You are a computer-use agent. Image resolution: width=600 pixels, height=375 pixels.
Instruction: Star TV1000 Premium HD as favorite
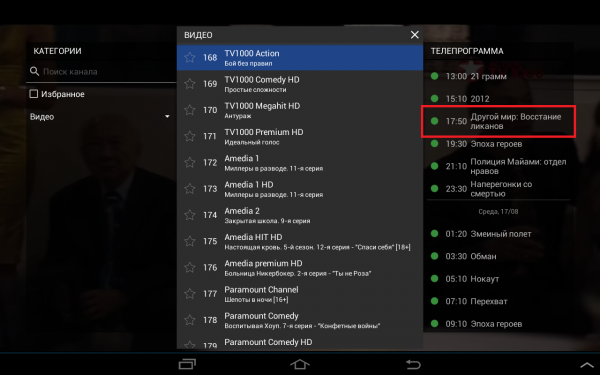pos(190,136)
